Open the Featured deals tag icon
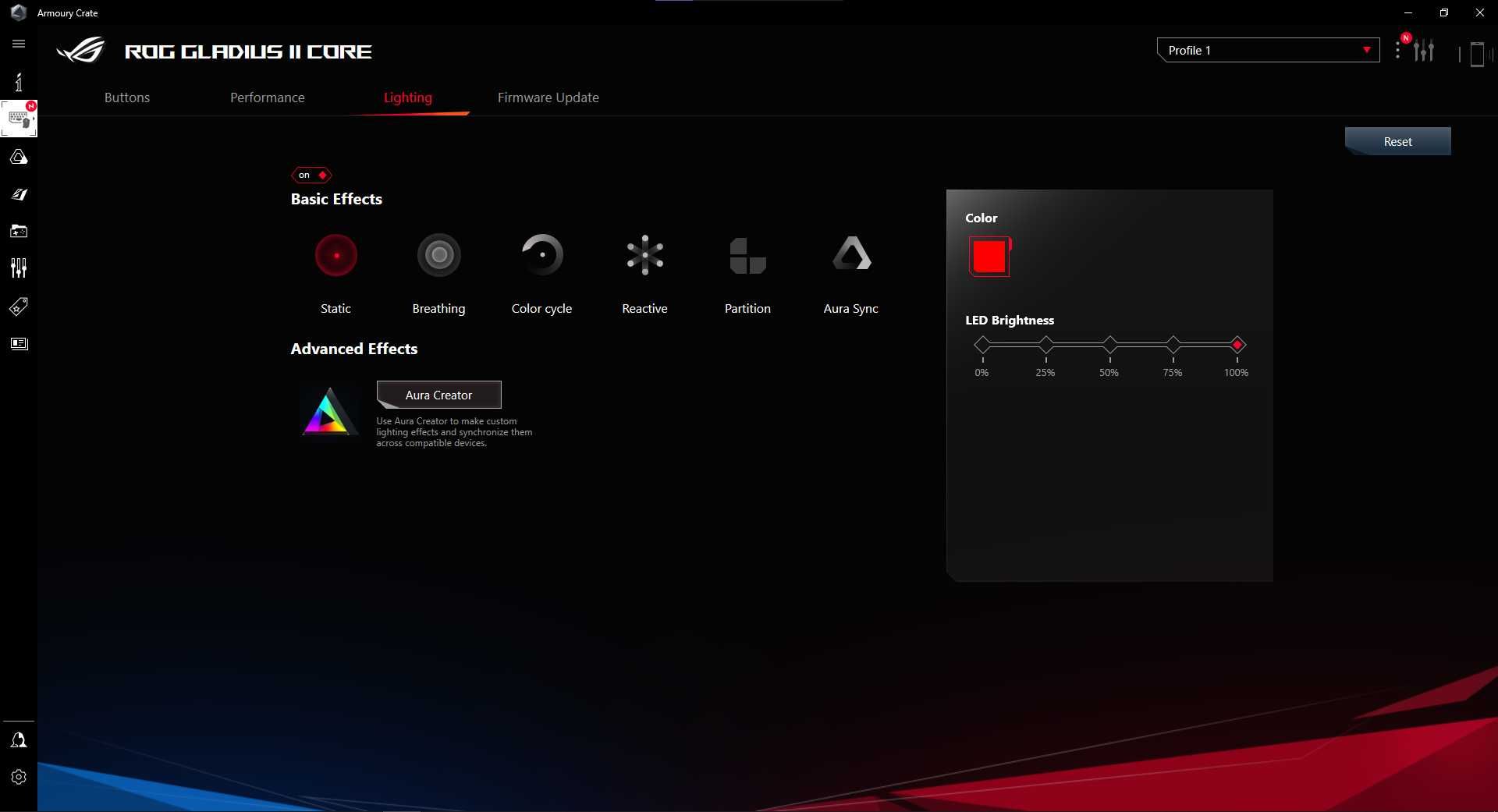This screenshot has height=812, width=1498. point(19,306)
